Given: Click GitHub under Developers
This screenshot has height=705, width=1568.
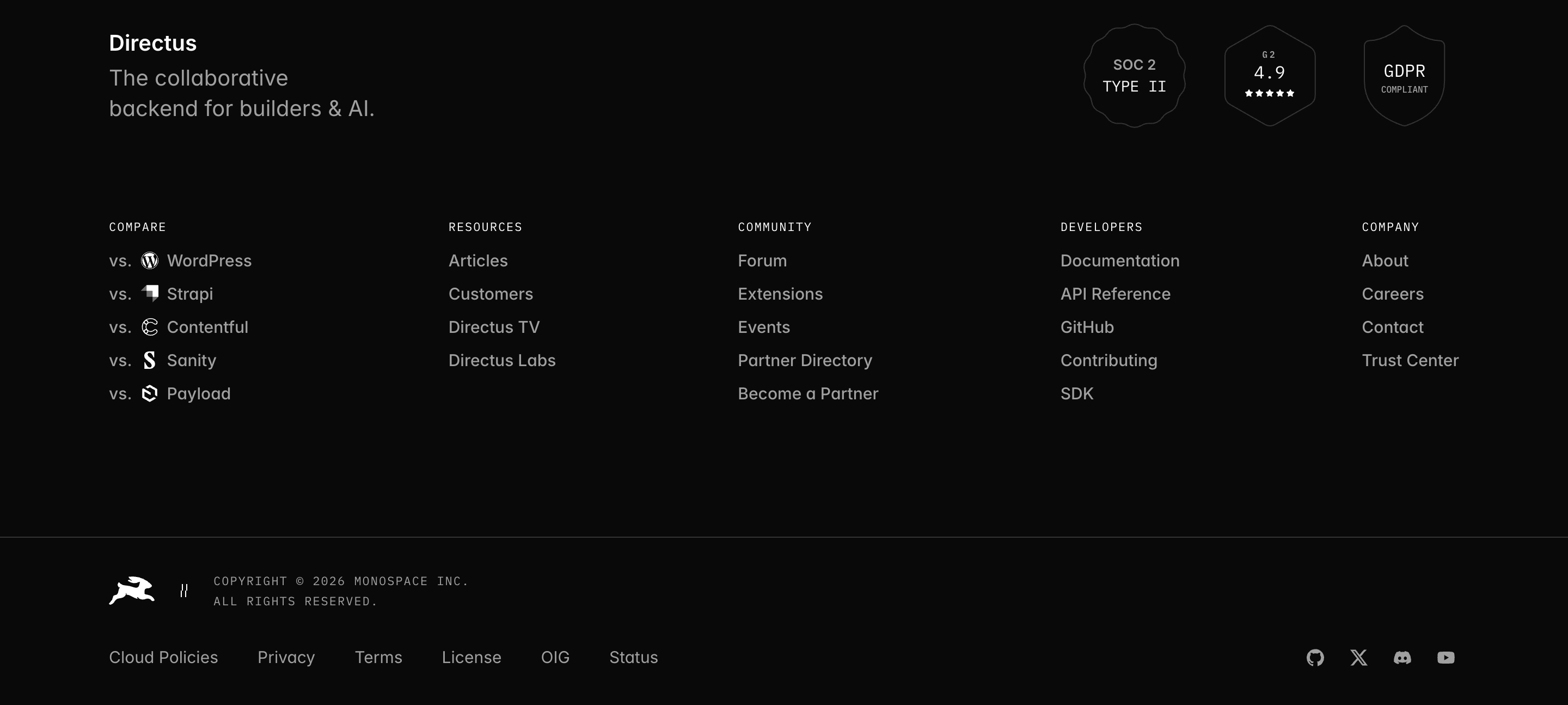Looking at the screenshot, I should (1087, 327).
